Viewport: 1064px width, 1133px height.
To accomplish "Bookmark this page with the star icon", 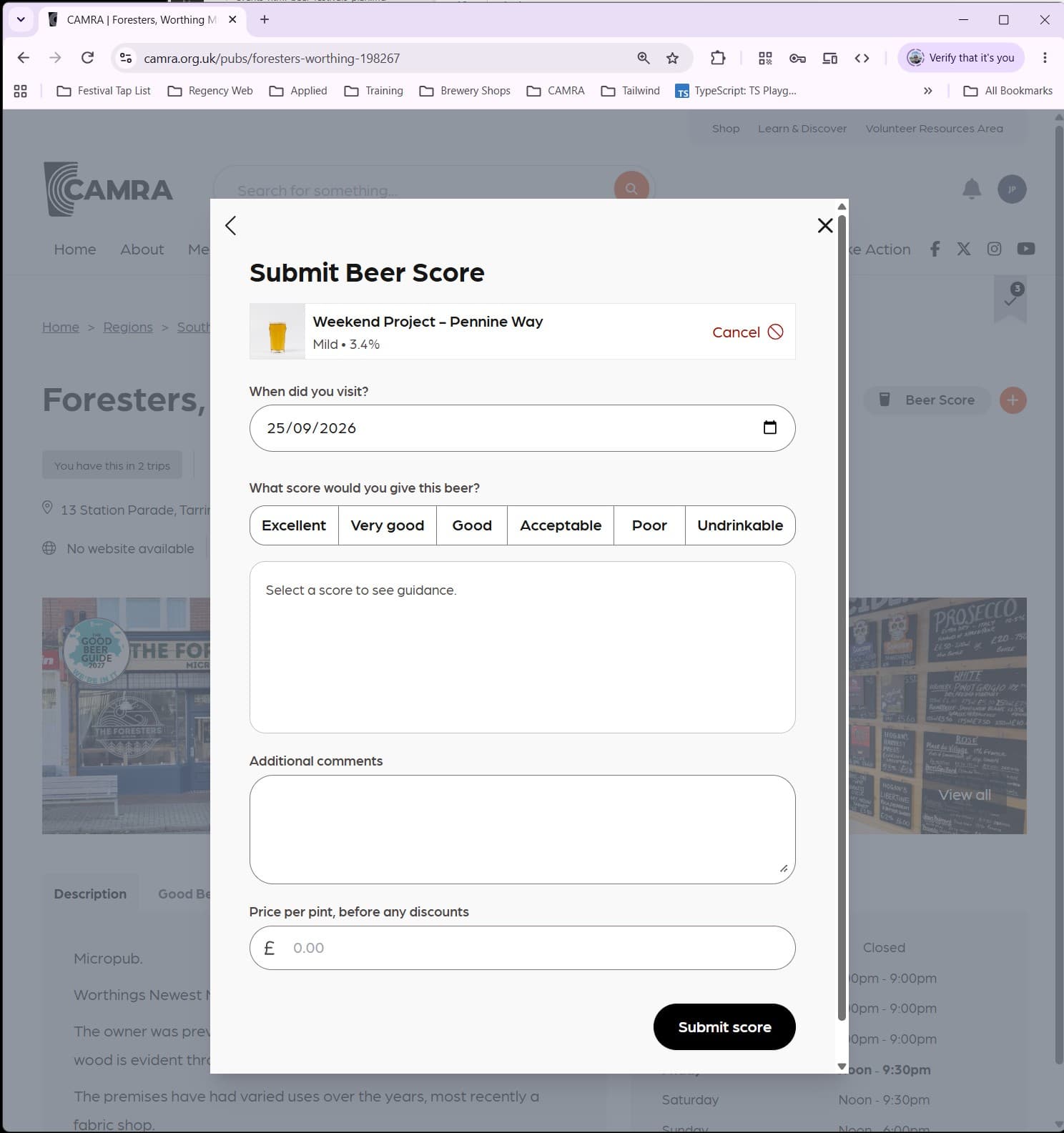I will pyautogui.click(x=672, y=58).
